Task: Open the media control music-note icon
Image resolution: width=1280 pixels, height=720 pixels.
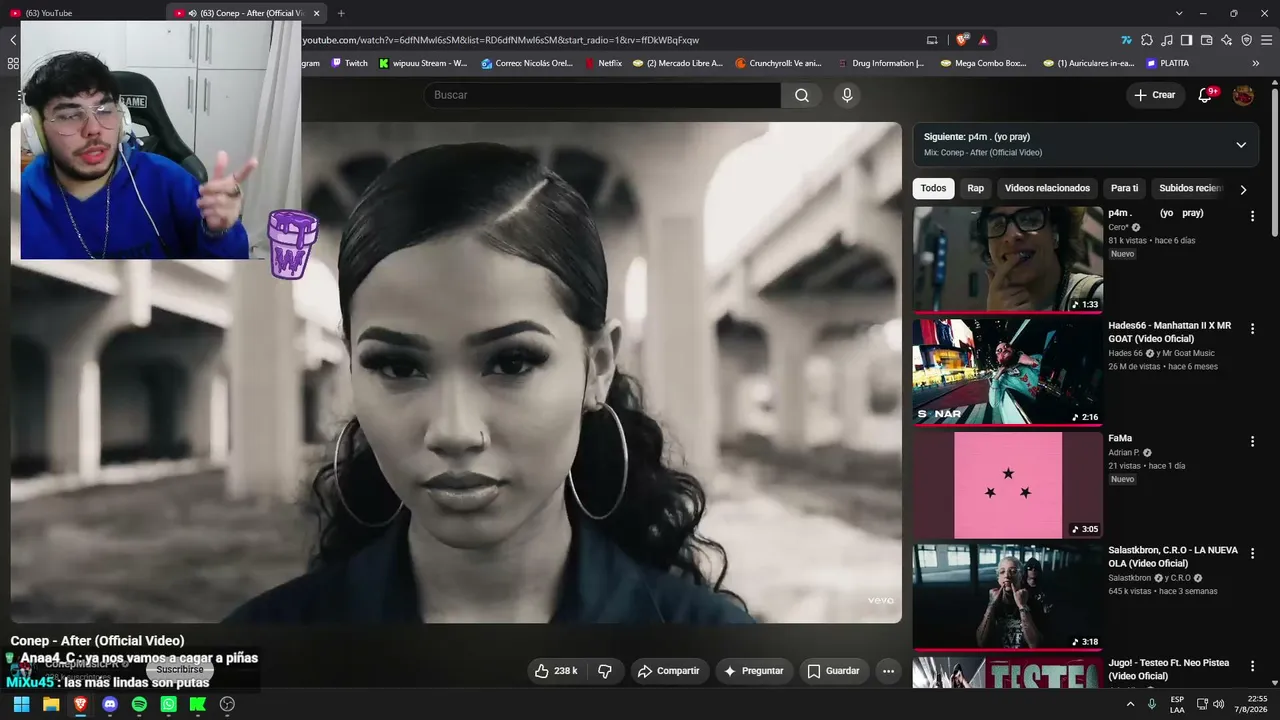Action: coord(1167,40)
